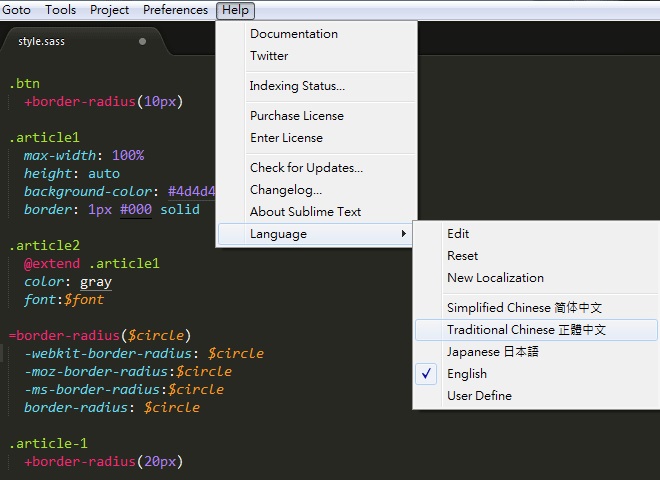This screenshot has width=660, height=480.
Task: Switch language to Simplified Chinese
Action: pos(535,307)
